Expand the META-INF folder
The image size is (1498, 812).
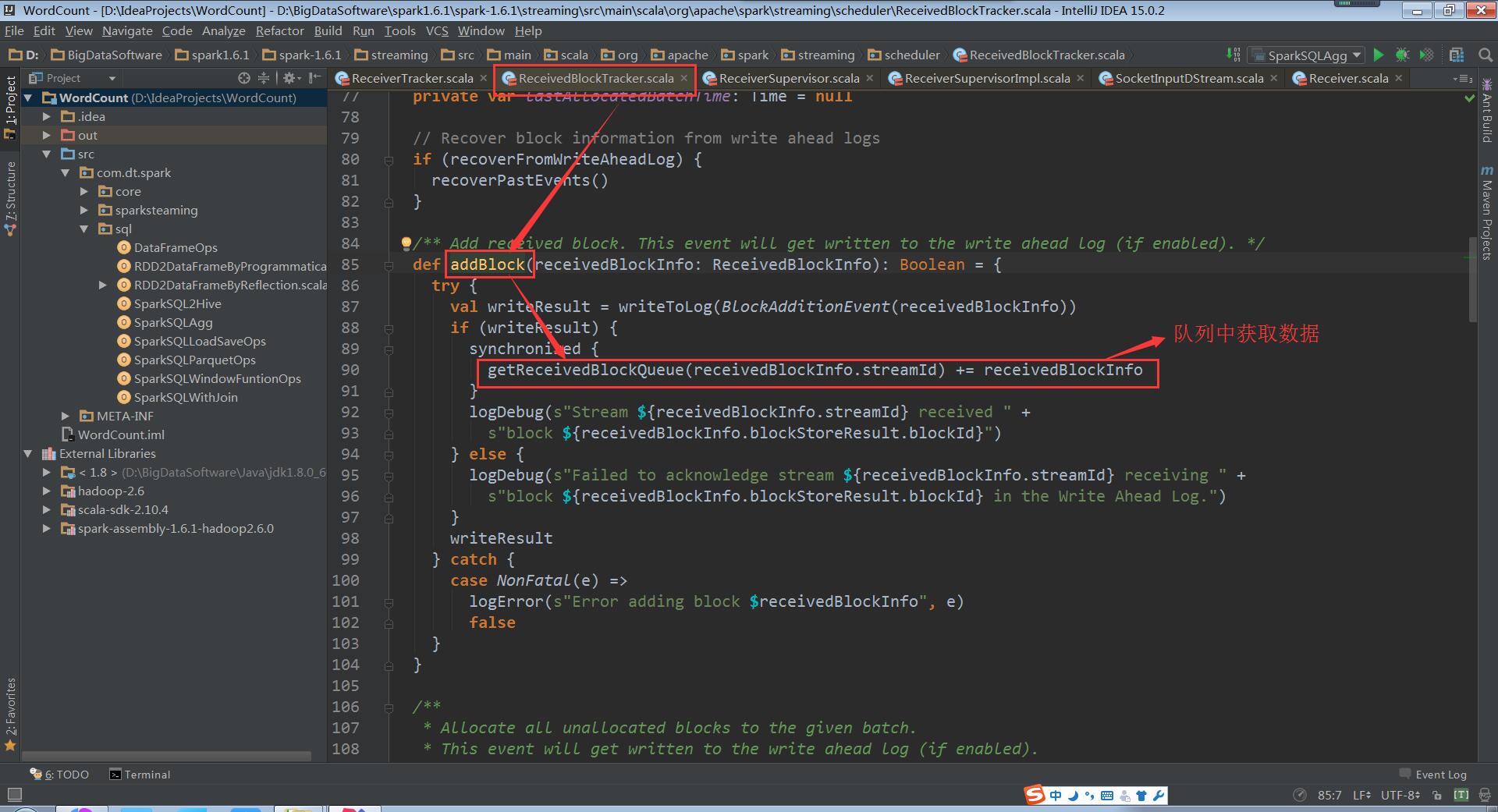click(66, 416)
